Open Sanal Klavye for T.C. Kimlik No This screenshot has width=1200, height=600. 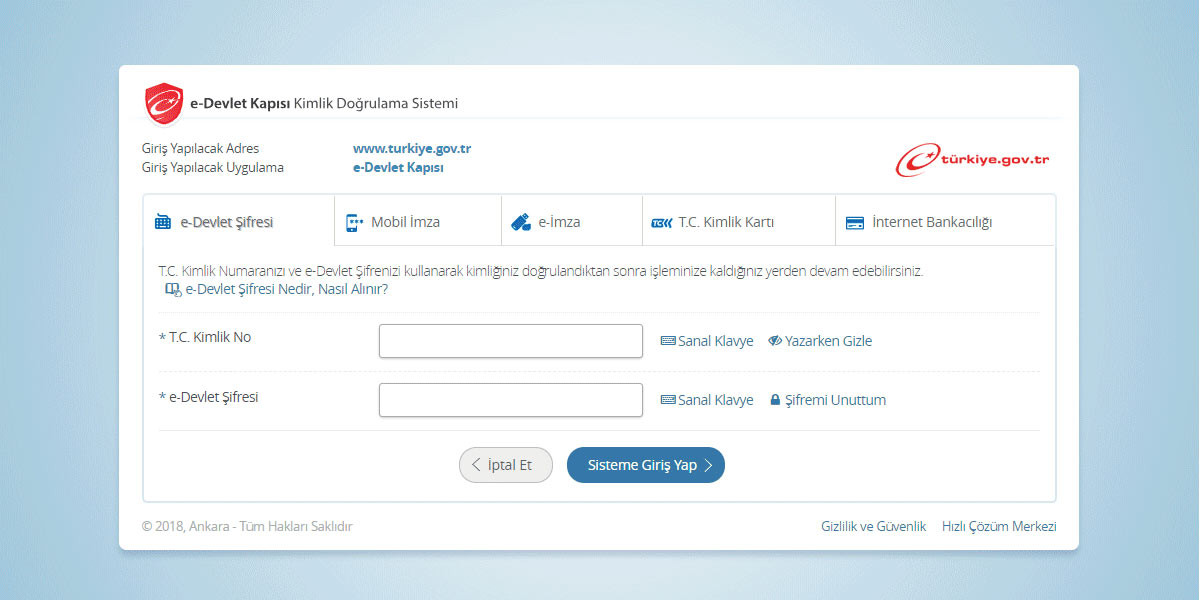(716, 341)
